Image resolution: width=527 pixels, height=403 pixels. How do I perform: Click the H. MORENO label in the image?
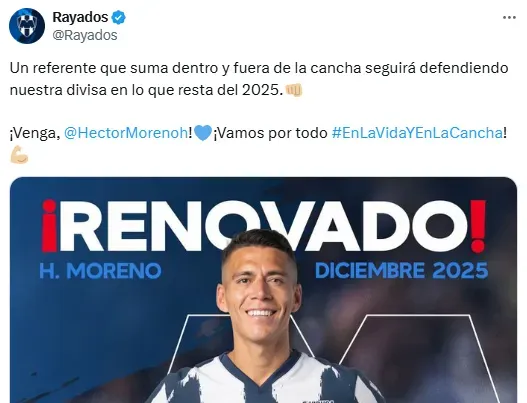point(100,271)
